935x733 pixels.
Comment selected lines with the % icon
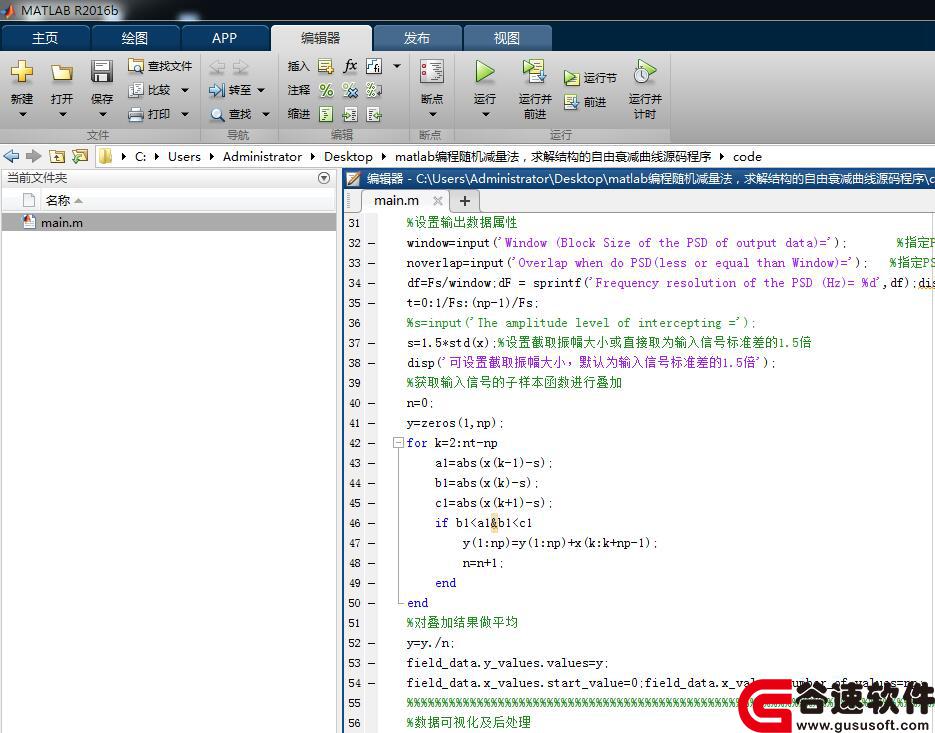point(326,90)
